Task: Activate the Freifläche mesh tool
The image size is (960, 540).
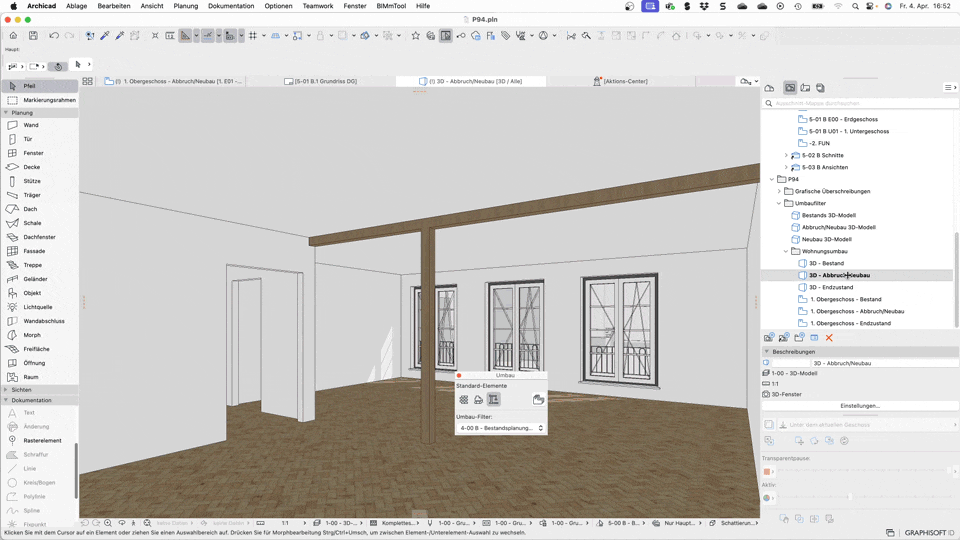Action: pyautogui.click(x=40, y=349)
